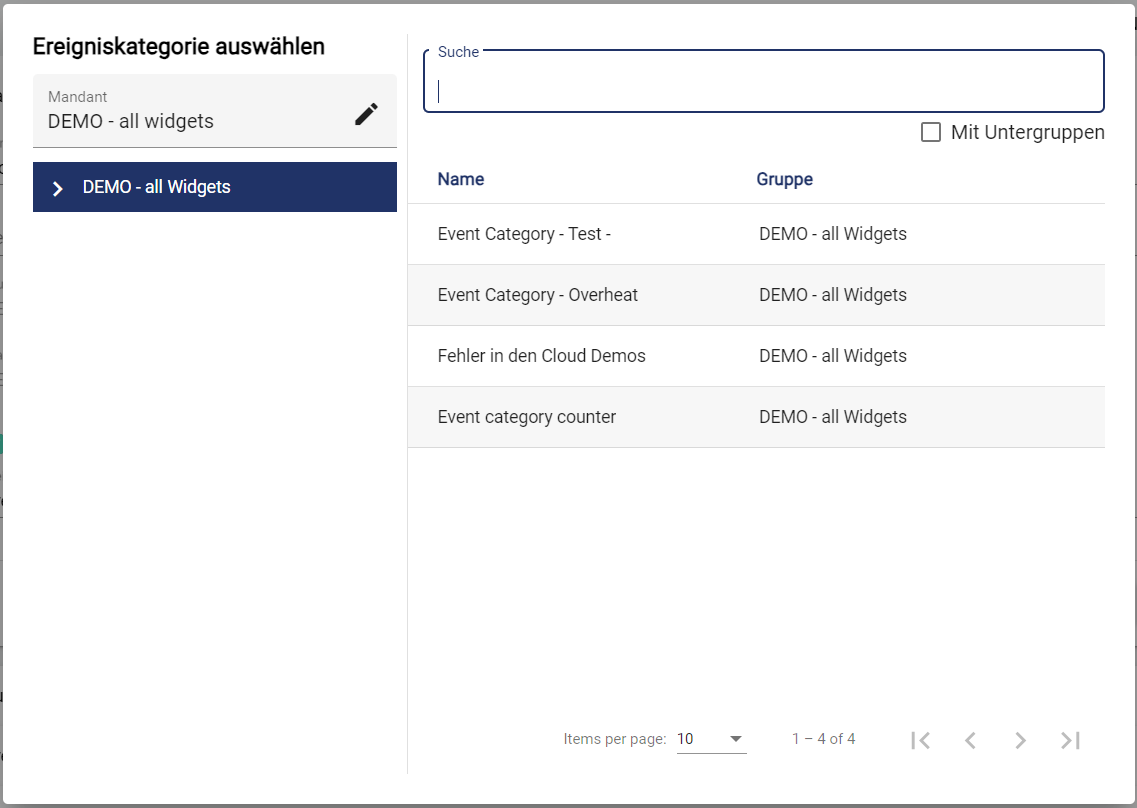Click the Gruppe cell of the Overheat row

(x=832, y=295)
